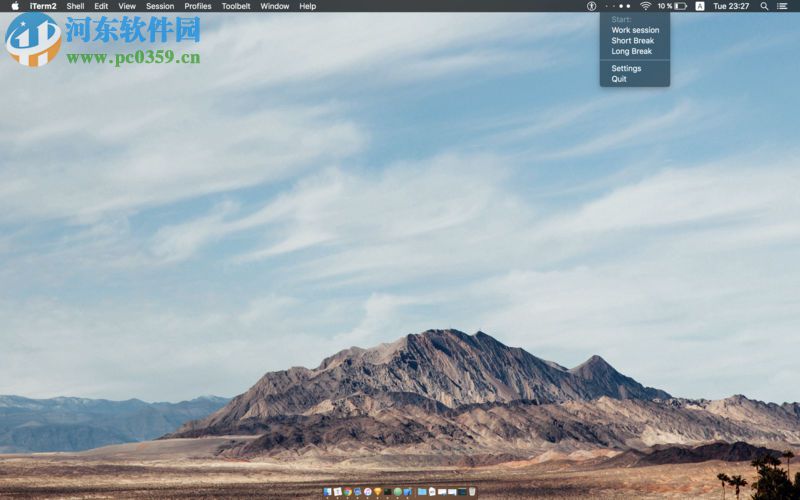Click the clock showing Tue 23:27
Screen dimensions: 800x500
point(731,6)
